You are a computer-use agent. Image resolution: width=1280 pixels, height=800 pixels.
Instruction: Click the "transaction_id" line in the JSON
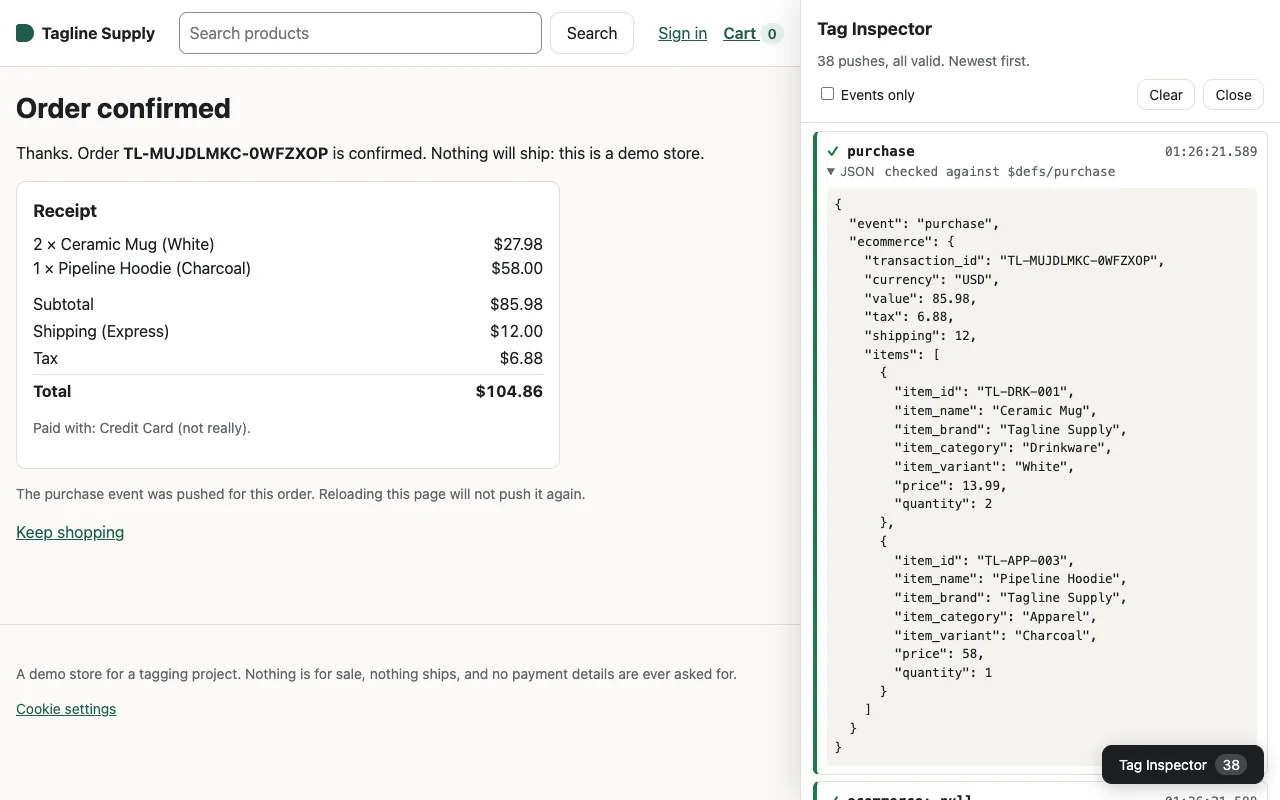point(1015,261)
